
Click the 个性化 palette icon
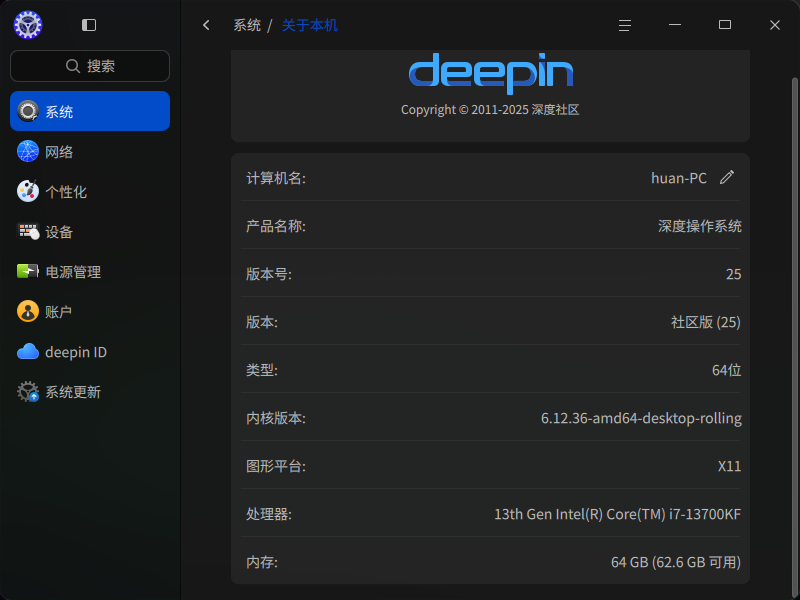(28, 191)
